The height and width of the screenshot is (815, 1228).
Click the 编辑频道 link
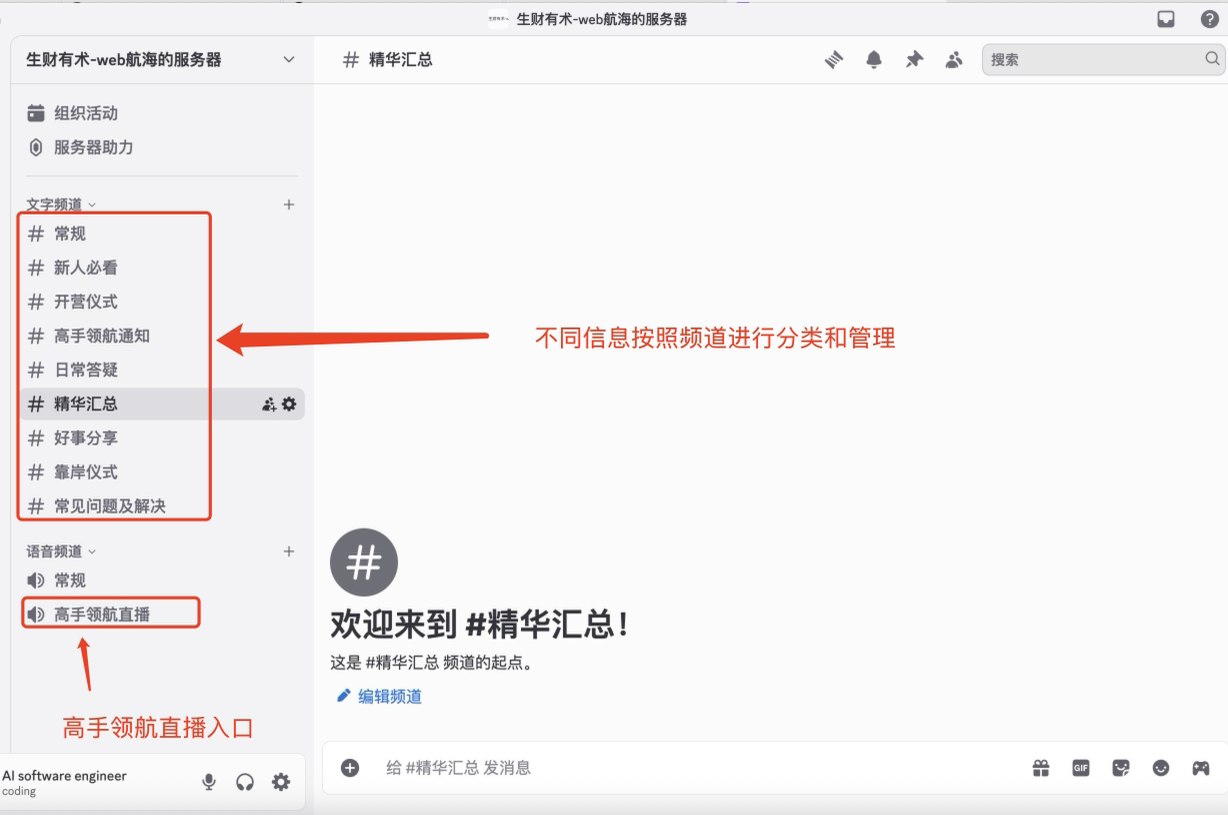tap(379, 696)
